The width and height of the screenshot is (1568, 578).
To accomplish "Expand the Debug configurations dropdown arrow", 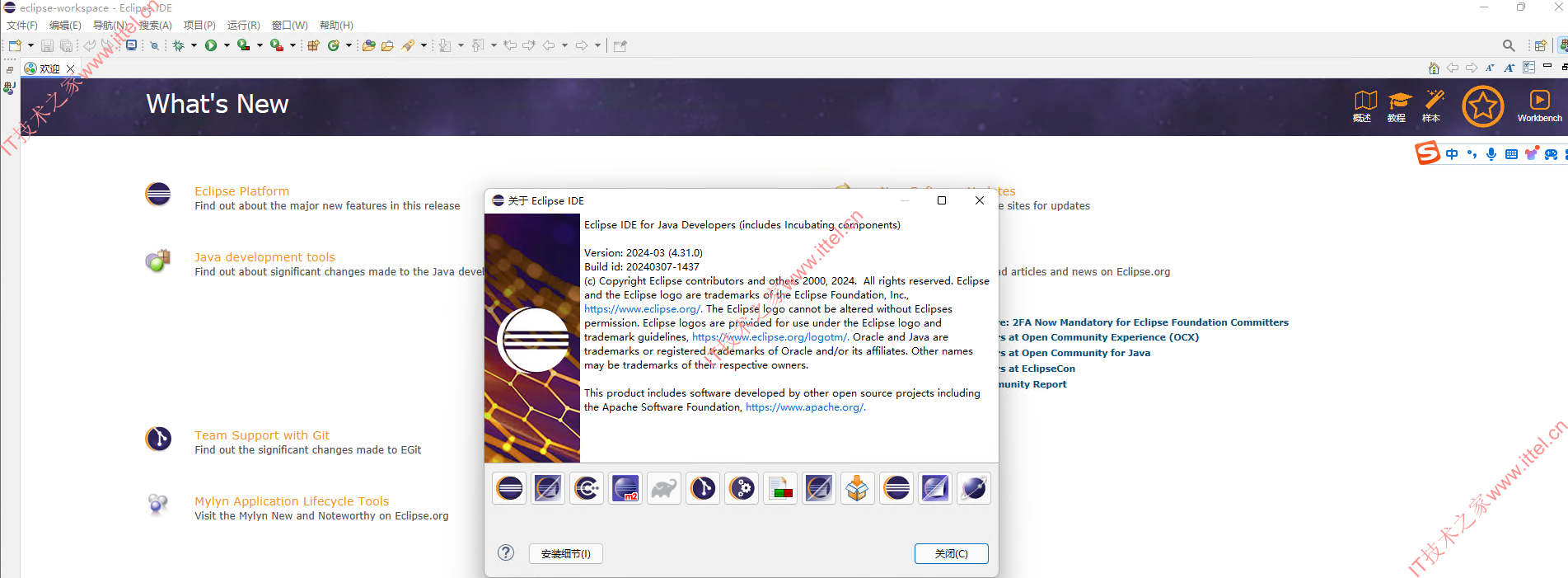I will 194,45.
